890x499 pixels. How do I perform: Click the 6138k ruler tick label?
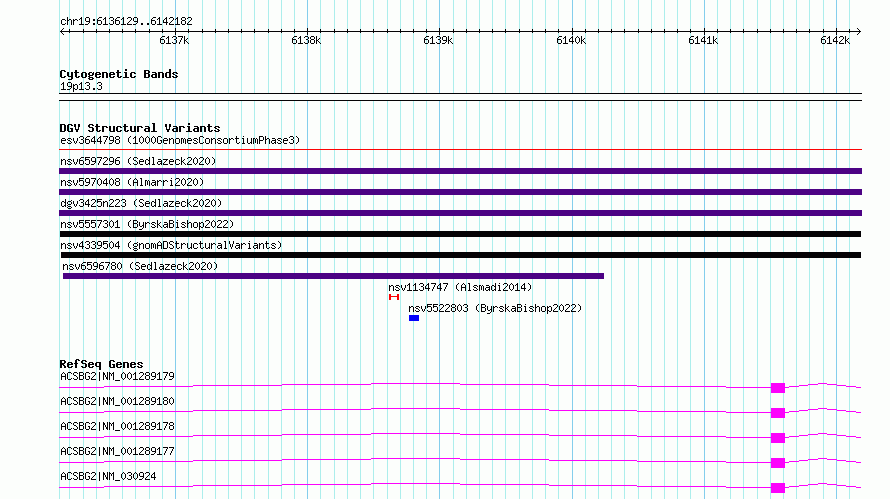pyautogui.click(x=306, y=40)
